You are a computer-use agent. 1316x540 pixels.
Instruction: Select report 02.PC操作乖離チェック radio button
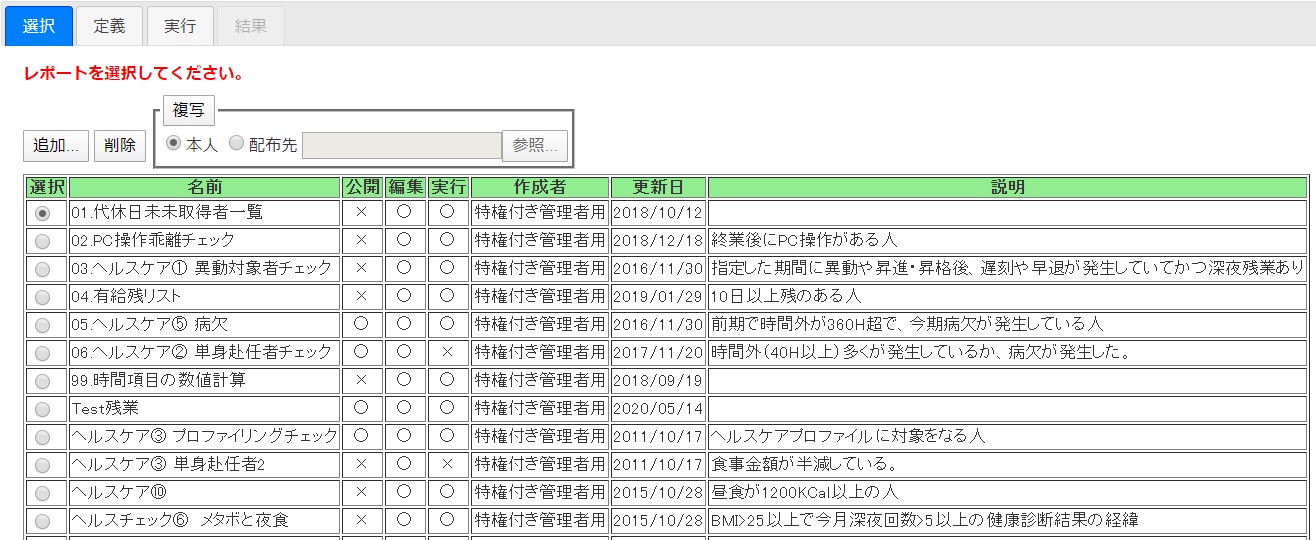click(x=42, y=241)
